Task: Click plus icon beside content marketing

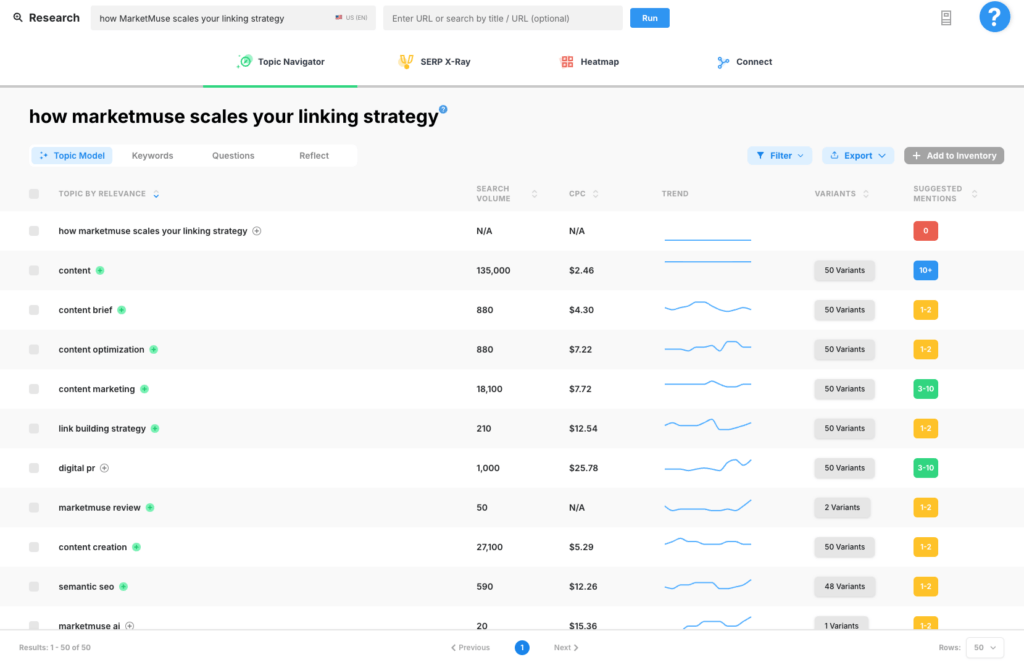Action: (144, 389)
